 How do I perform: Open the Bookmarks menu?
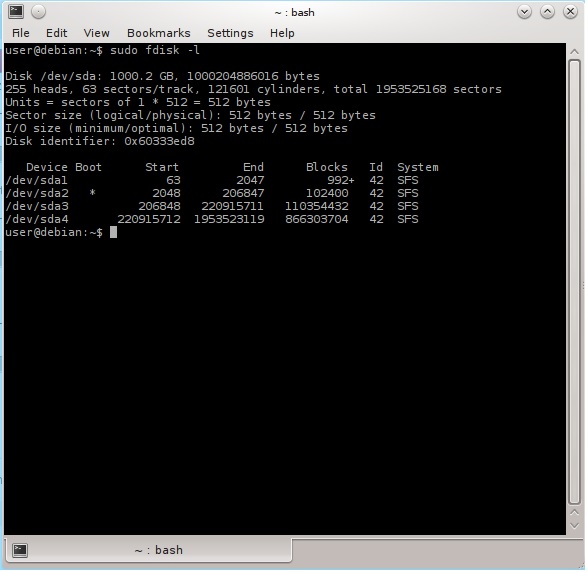tap(159, 33)
